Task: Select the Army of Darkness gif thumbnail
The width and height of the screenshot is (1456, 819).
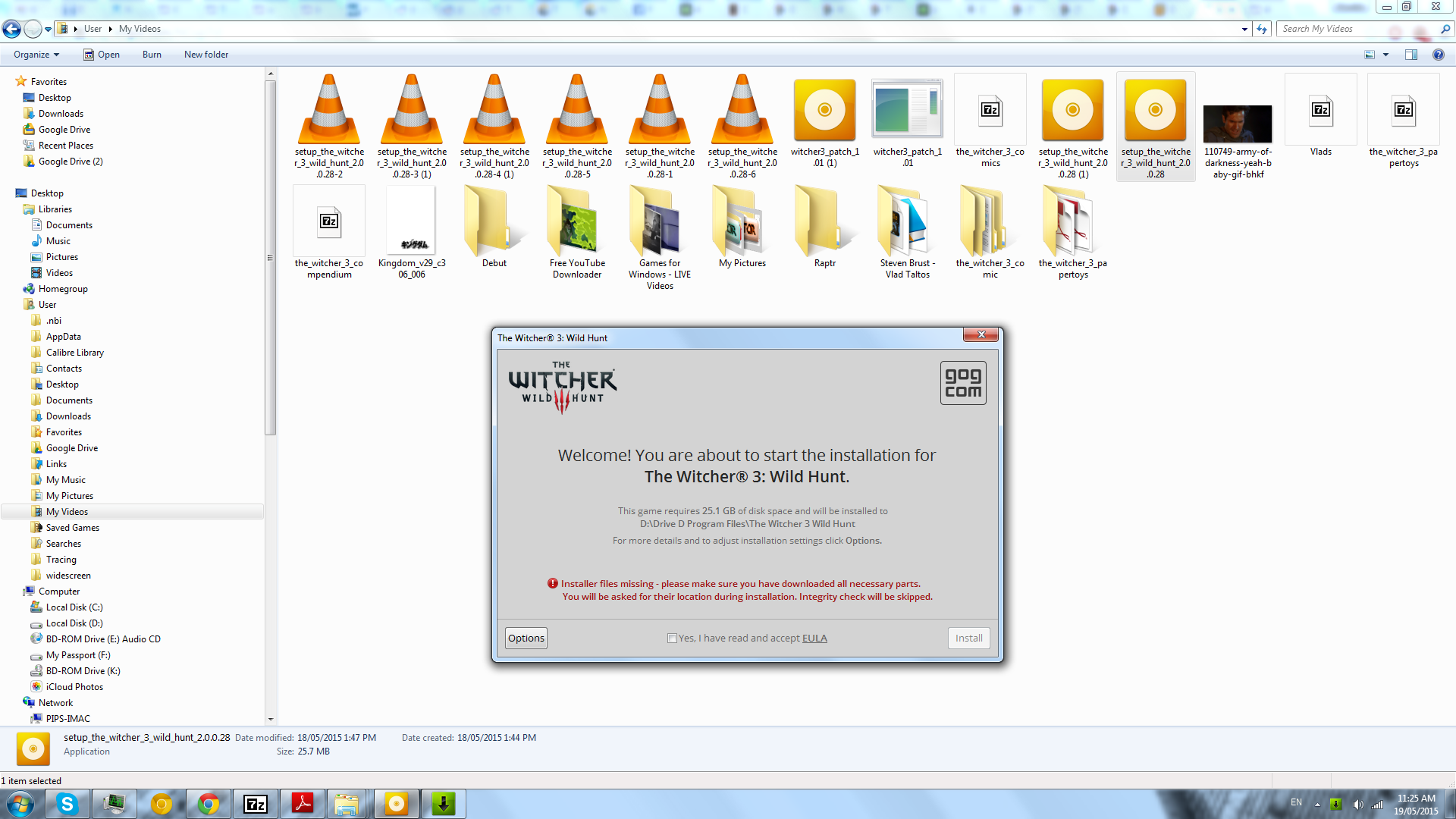Action: [x=1238, y=124]
